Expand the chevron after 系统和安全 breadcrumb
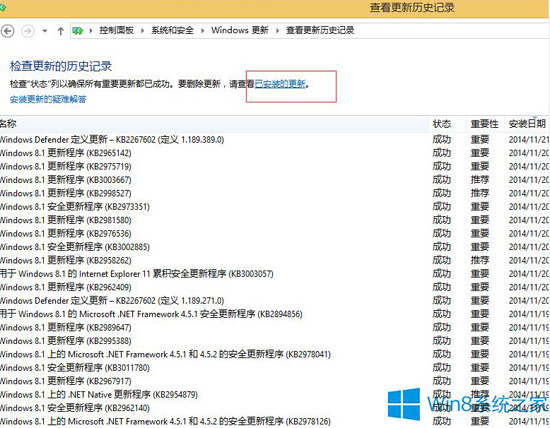The image size is (550, 428). point(202,31)
